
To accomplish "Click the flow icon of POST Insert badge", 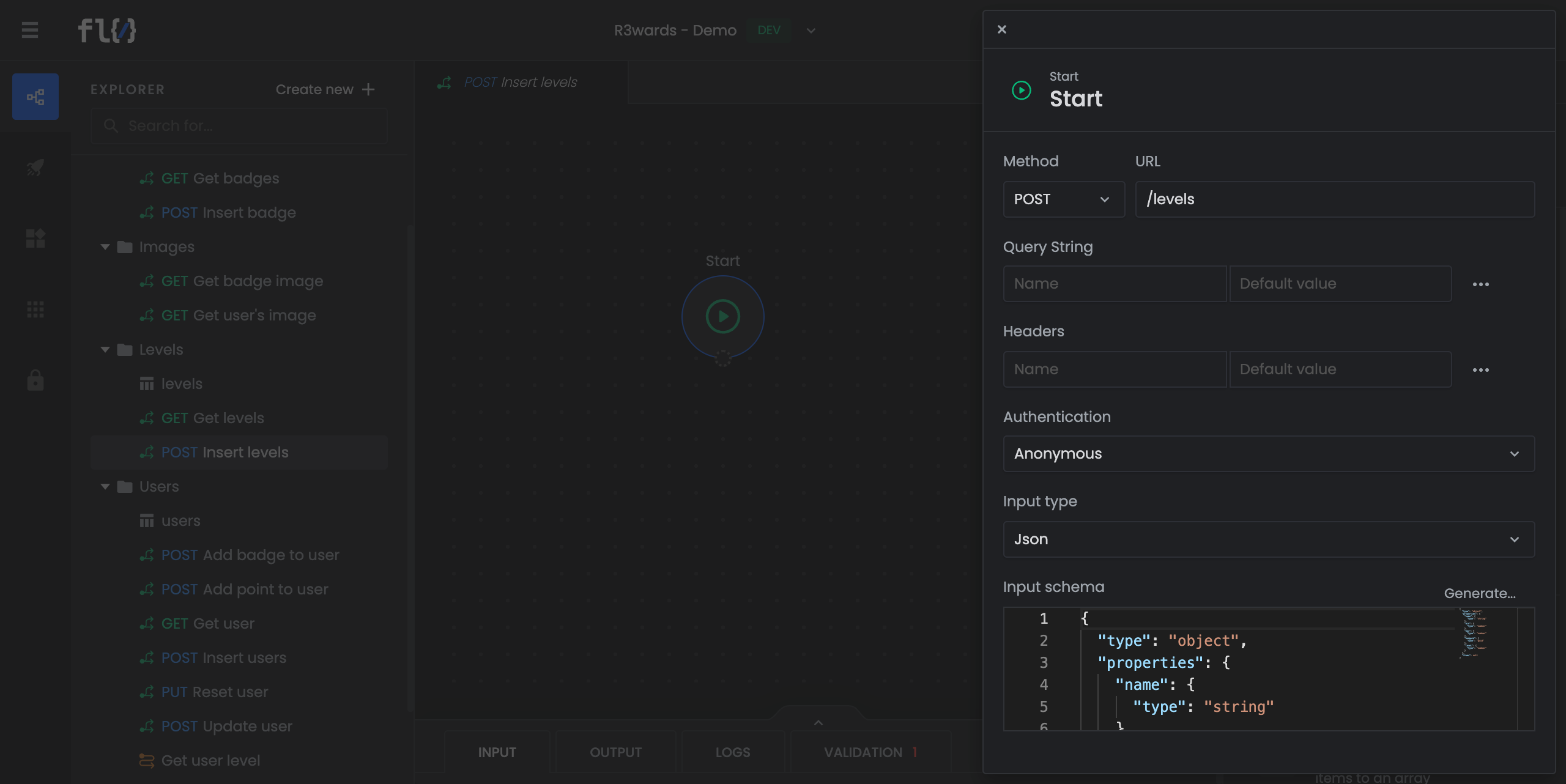I will [147, 213].
